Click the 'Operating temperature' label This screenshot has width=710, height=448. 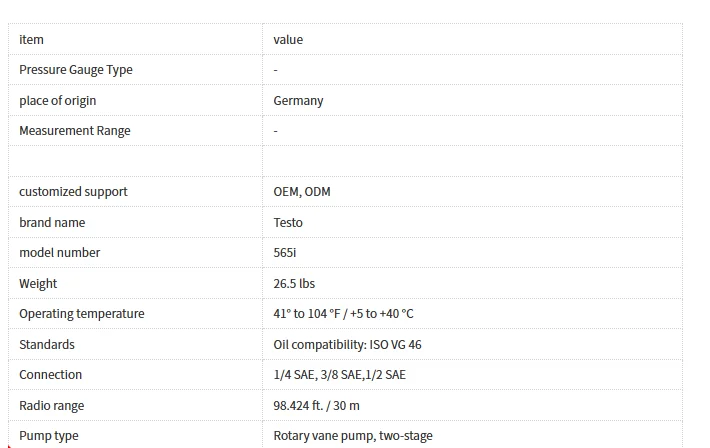click(x=82, y=314)
